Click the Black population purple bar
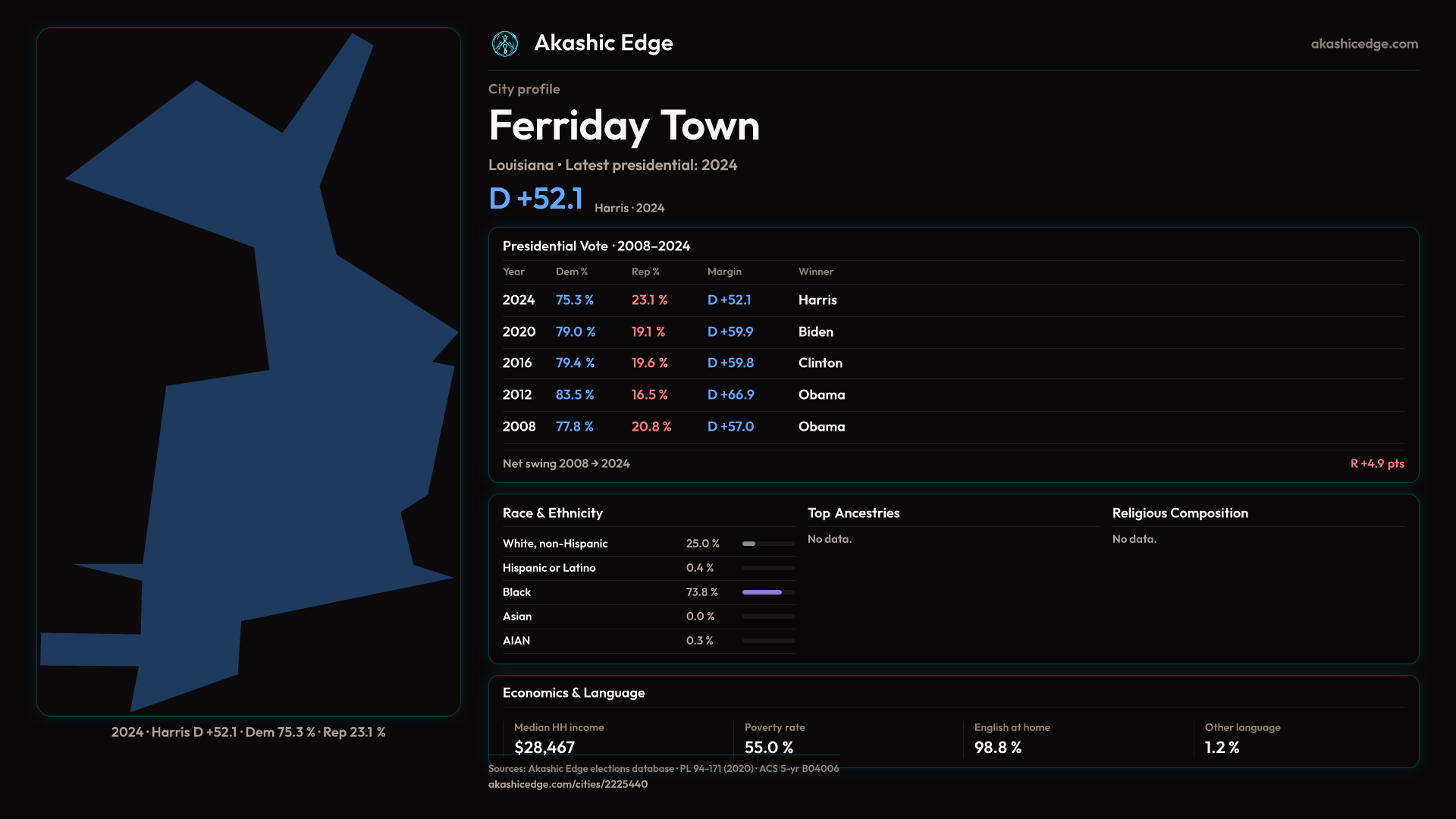The width and height of the screenshot is (1456, 819). point(762,592)
